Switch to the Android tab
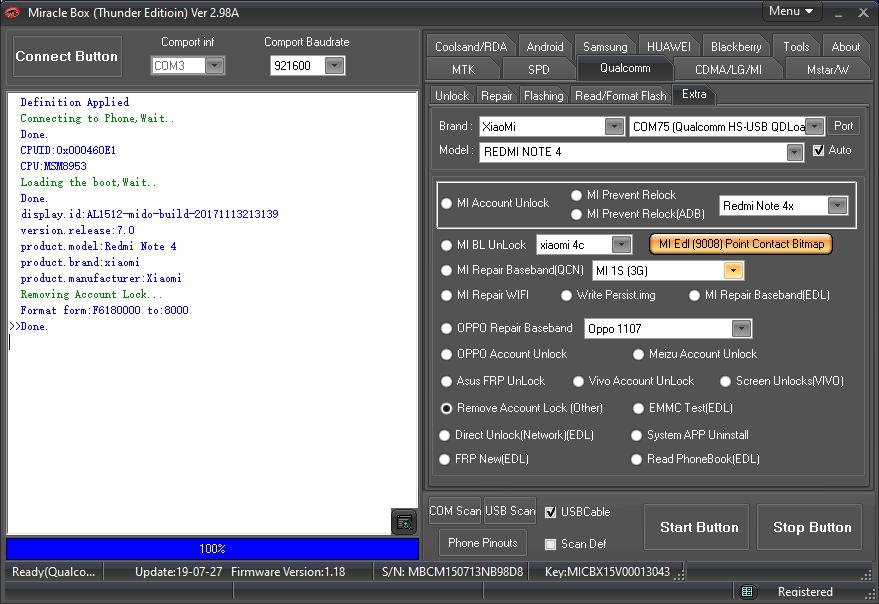Viewport: 879px width, 604px height. click(x=544, y=47)
